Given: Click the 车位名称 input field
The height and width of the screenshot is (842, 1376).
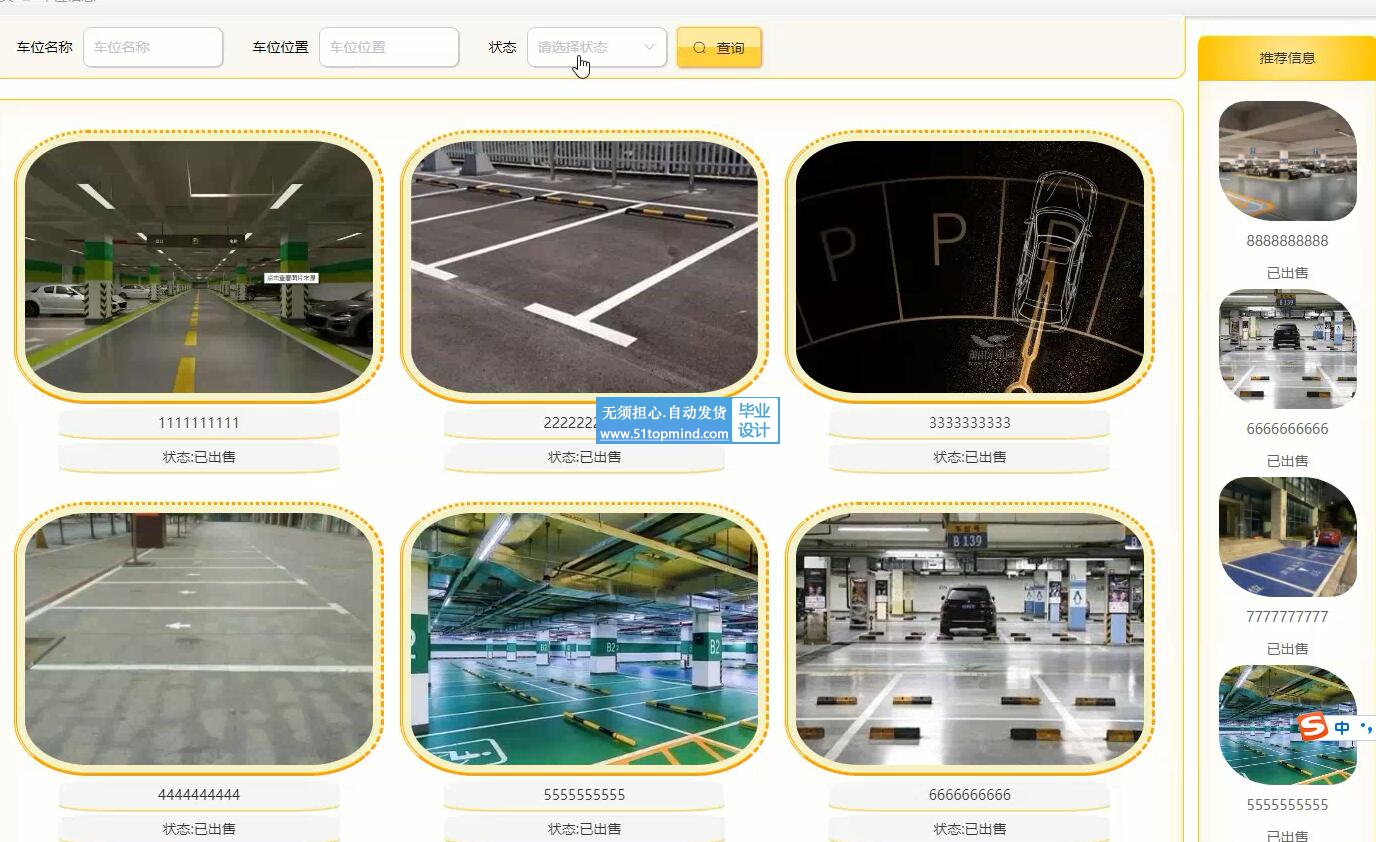Looking at the screenshot, I should click(153, 47).
